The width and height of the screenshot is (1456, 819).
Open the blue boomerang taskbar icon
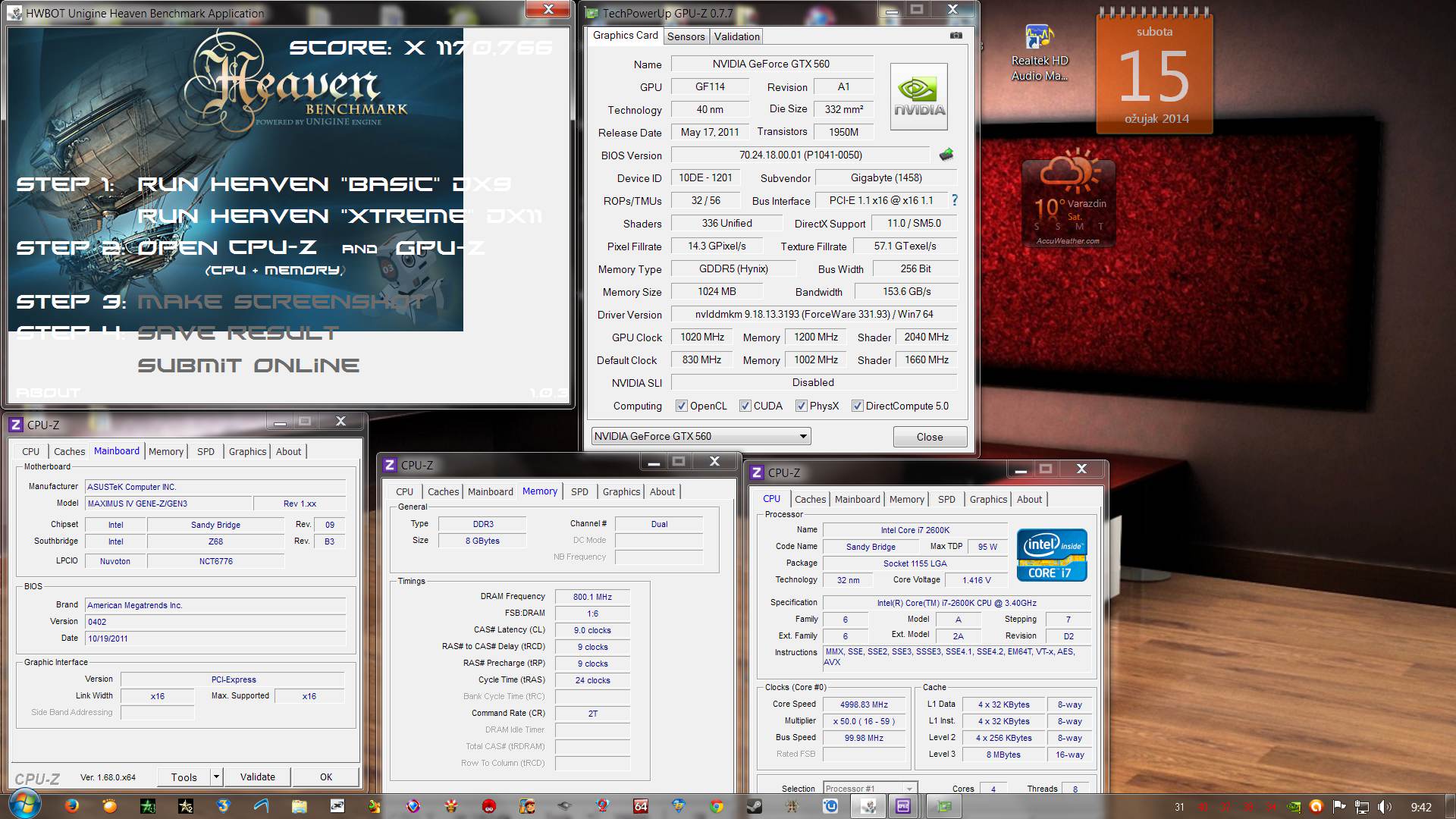tap(262, 805)
